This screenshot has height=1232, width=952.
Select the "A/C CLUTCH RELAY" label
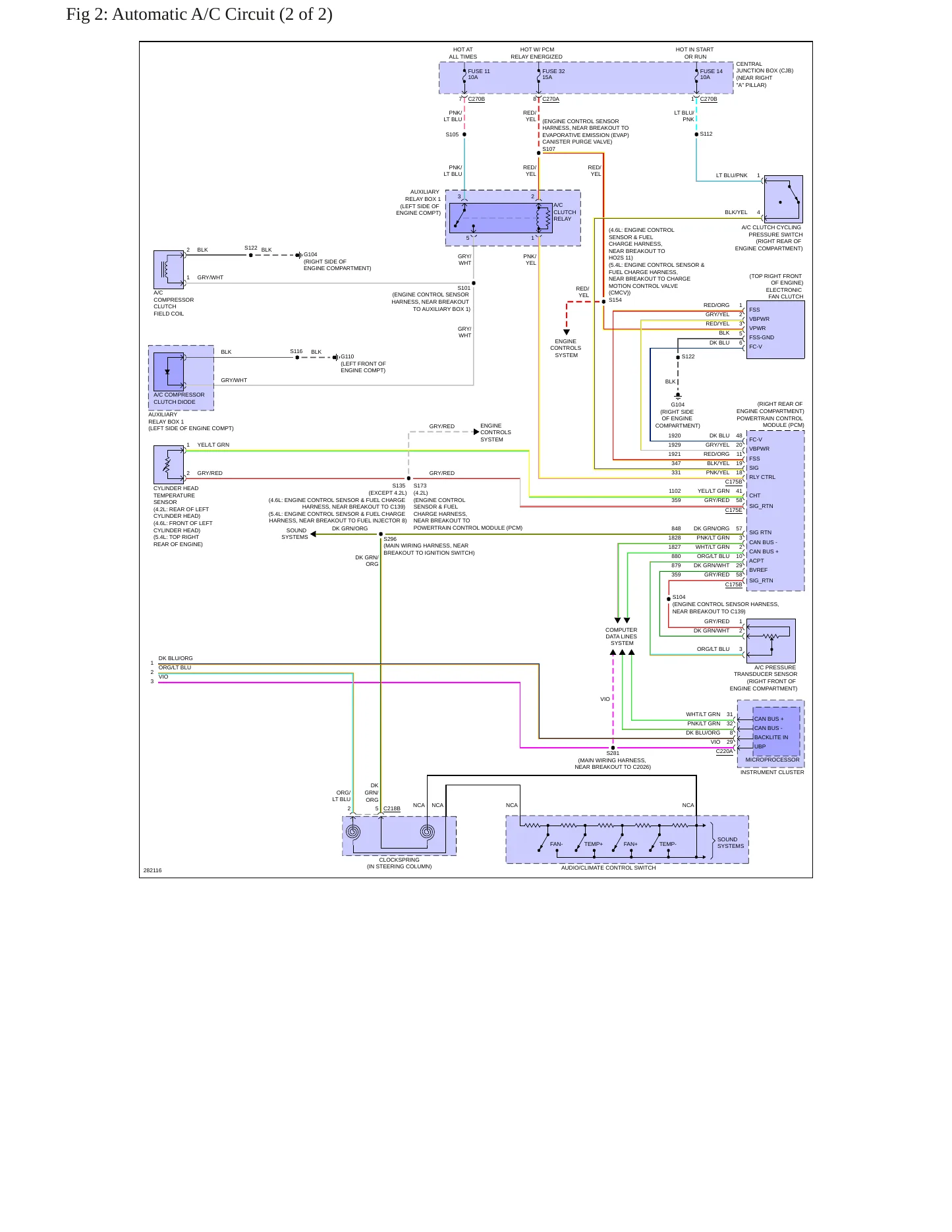coord(565,212)
